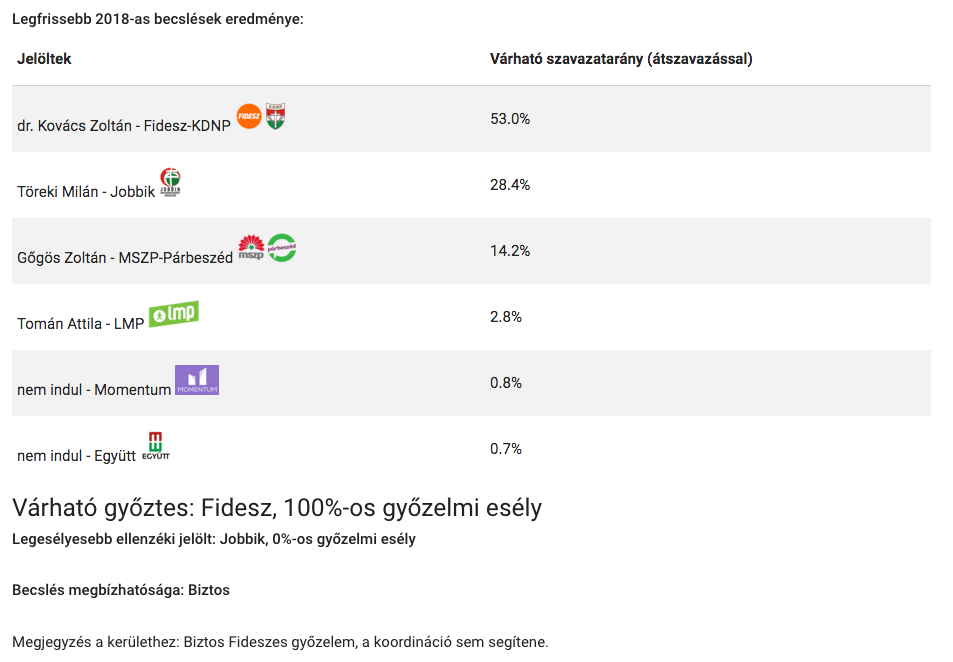This screenshot has height=662, width=953.
Task: Click the green LMP party logo
Action: 174,314
